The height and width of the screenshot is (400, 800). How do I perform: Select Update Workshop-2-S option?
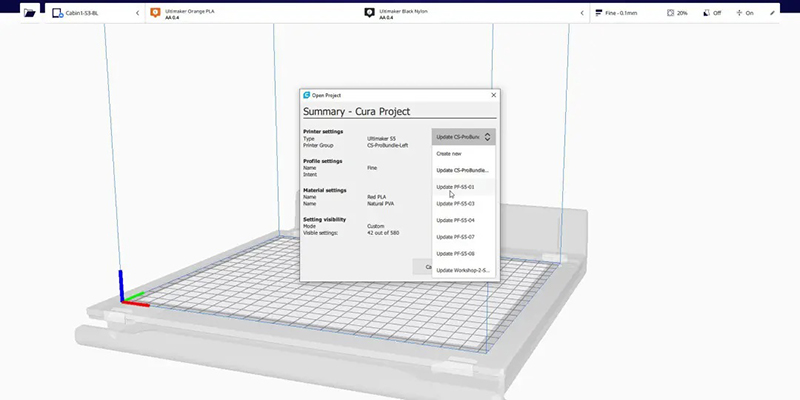click(462, 270)
